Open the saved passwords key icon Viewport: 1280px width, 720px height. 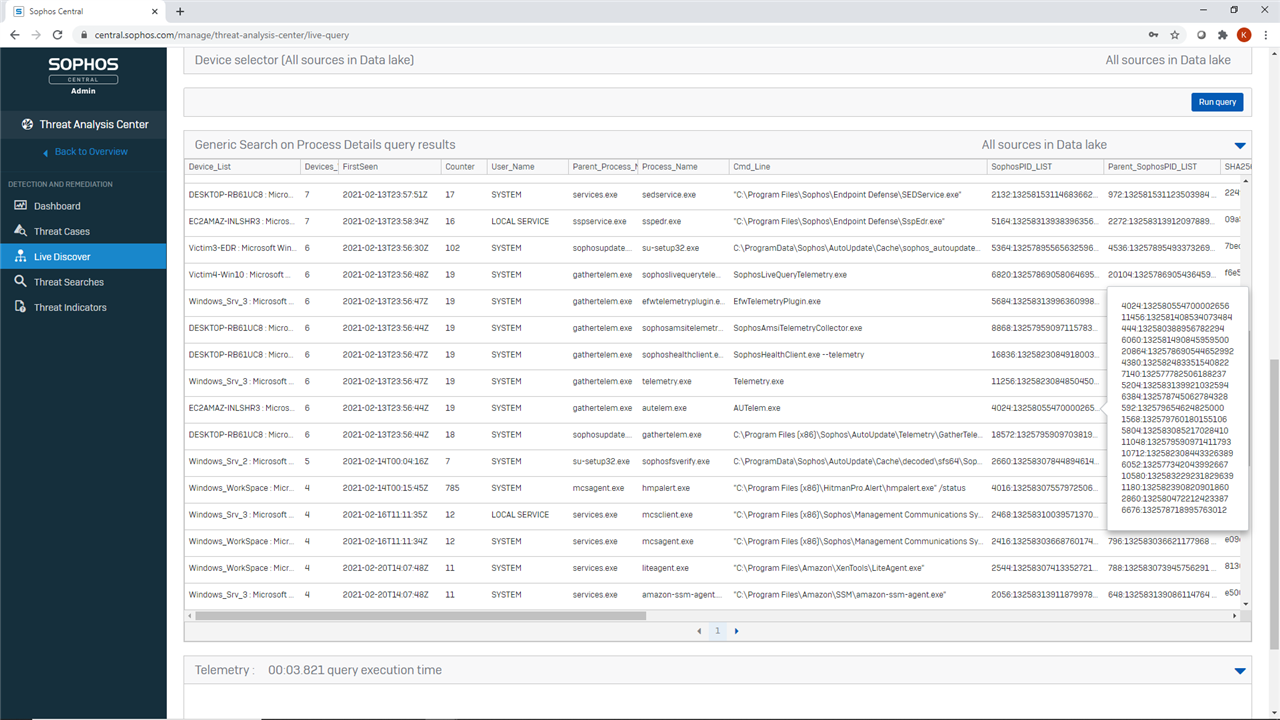coord(1154,34)
